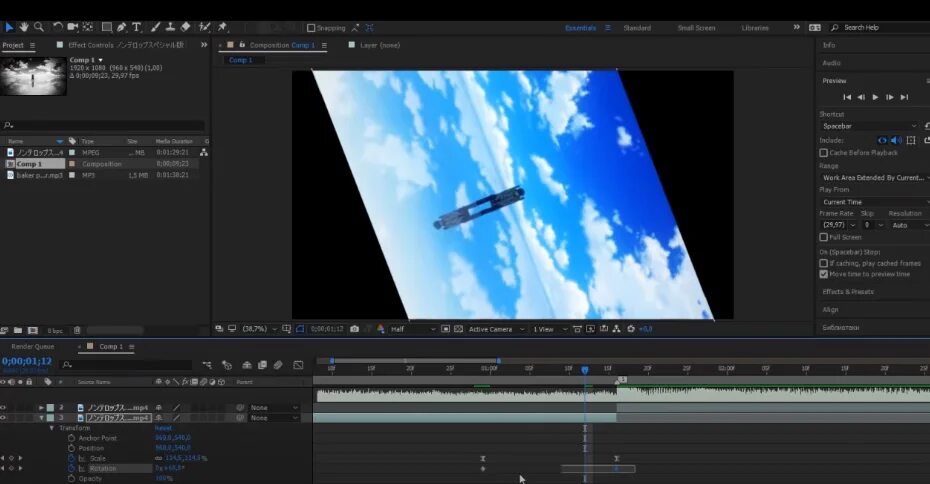Toggle include video eye in Preview panel

(882, 141)
